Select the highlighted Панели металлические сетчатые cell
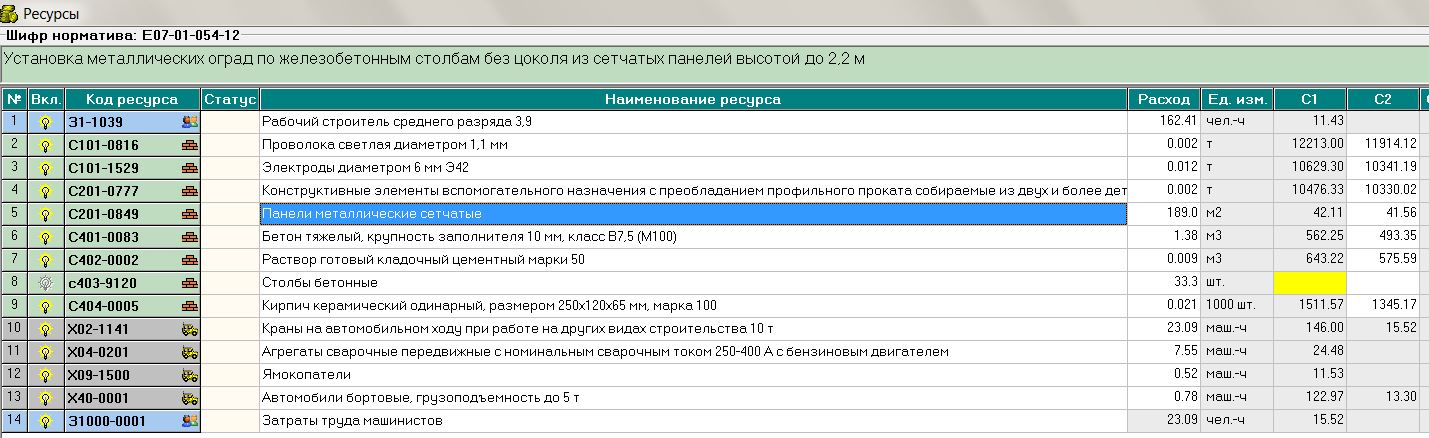 (x=693, y=214)
